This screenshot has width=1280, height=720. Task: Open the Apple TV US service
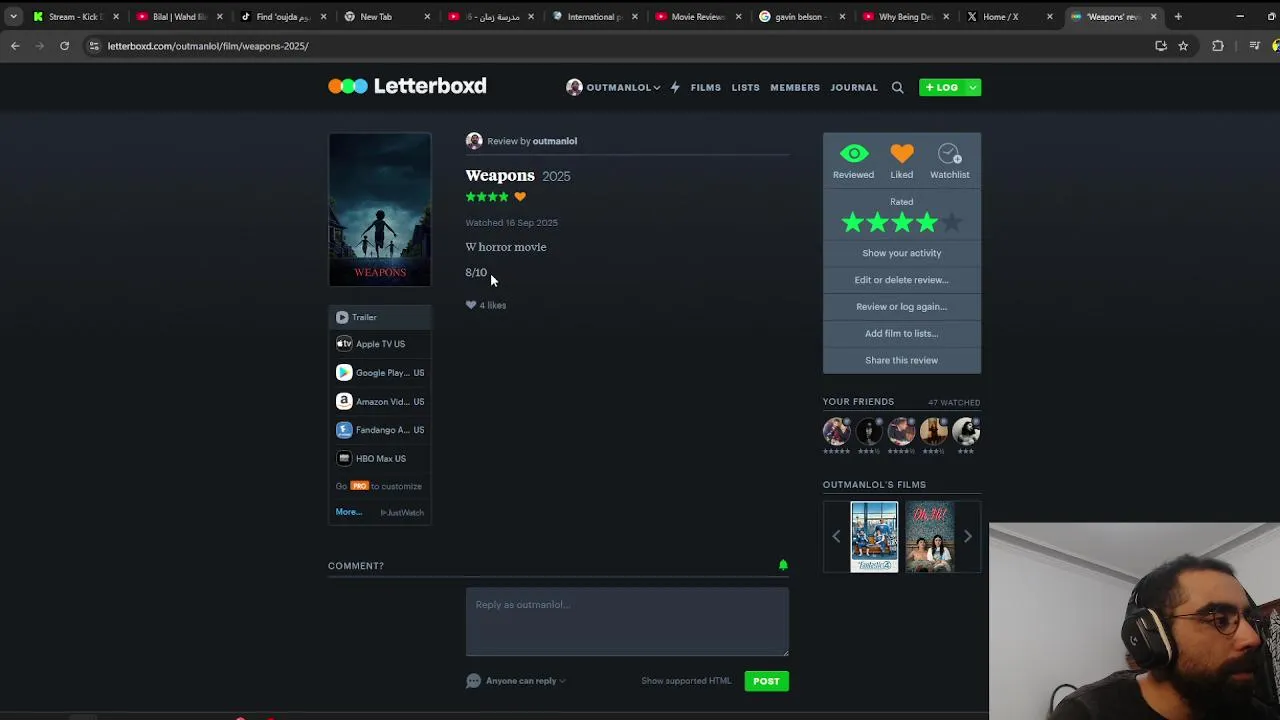pyautogui.click(x=380, y=344)
